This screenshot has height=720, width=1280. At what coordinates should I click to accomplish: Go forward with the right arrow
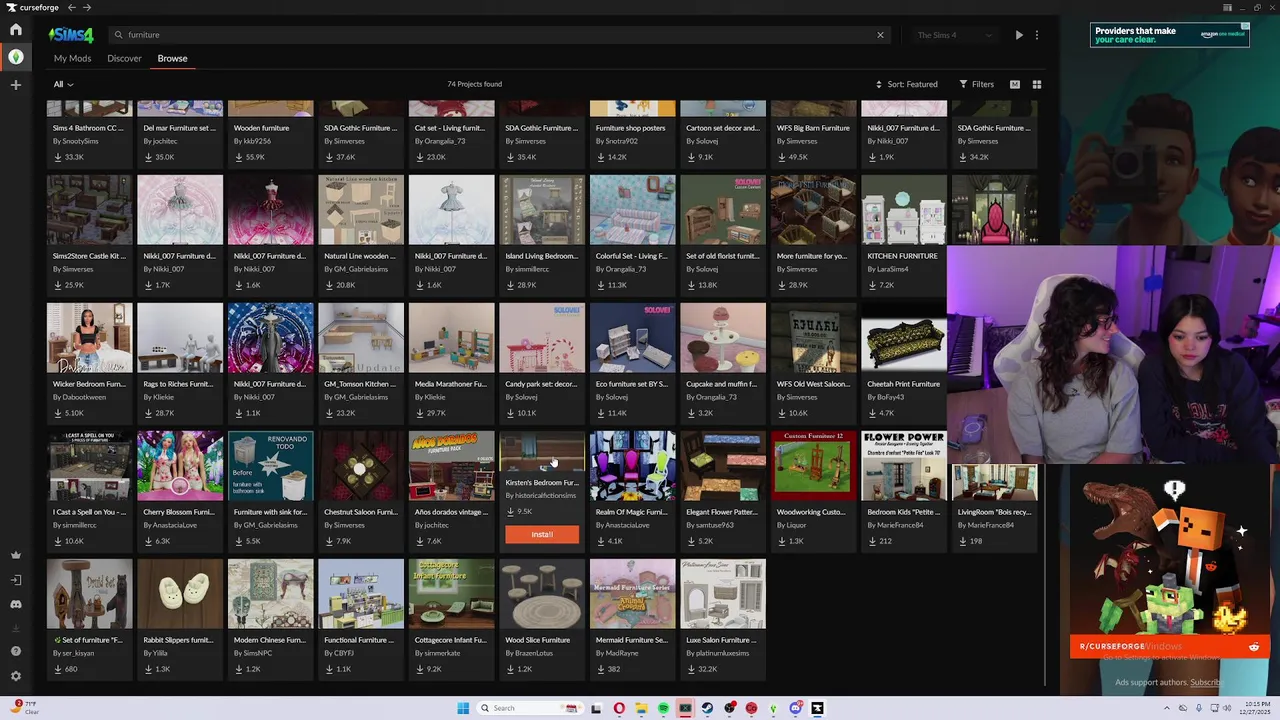coord(87,7)
